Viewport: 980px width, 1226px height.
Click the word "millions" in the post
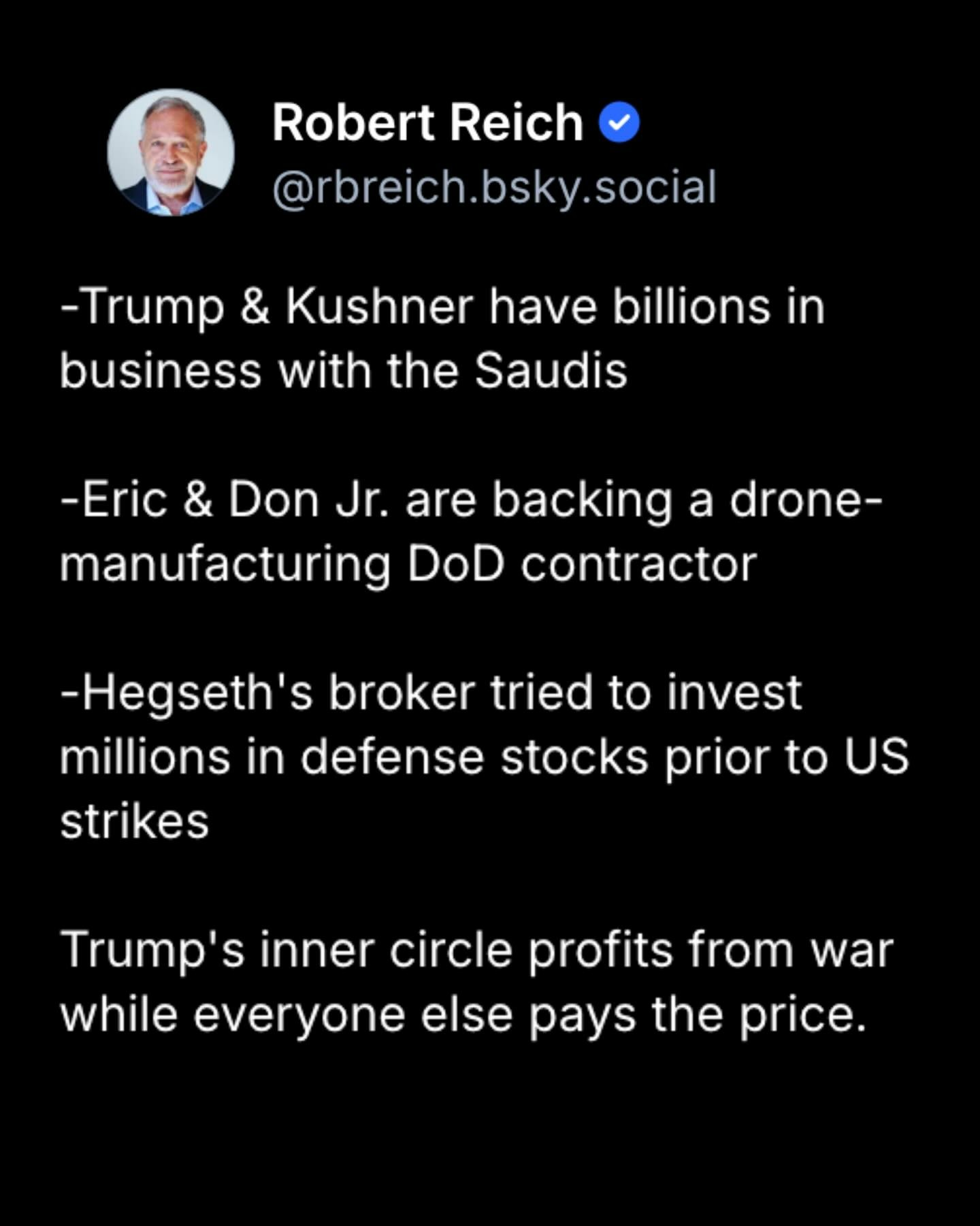pos(145,757)
